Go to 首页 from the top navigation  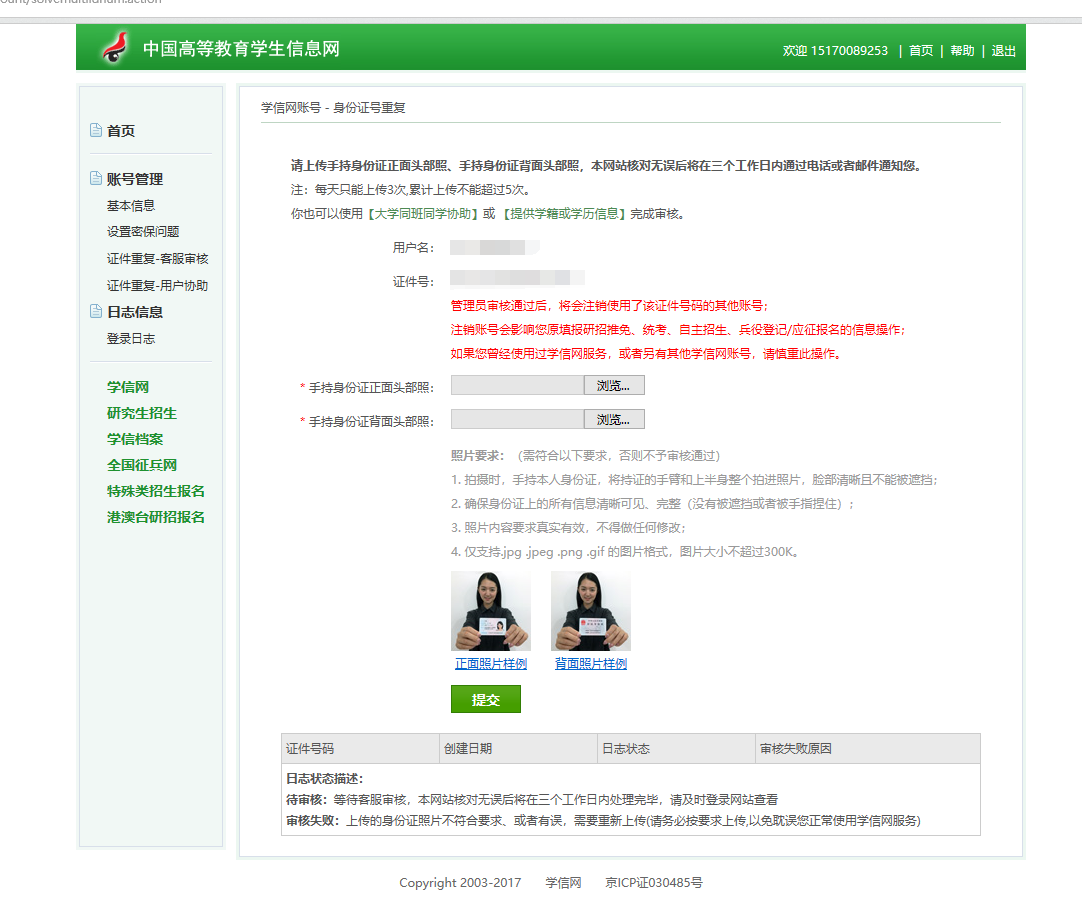pyautogui.click(x=919, y=49)
